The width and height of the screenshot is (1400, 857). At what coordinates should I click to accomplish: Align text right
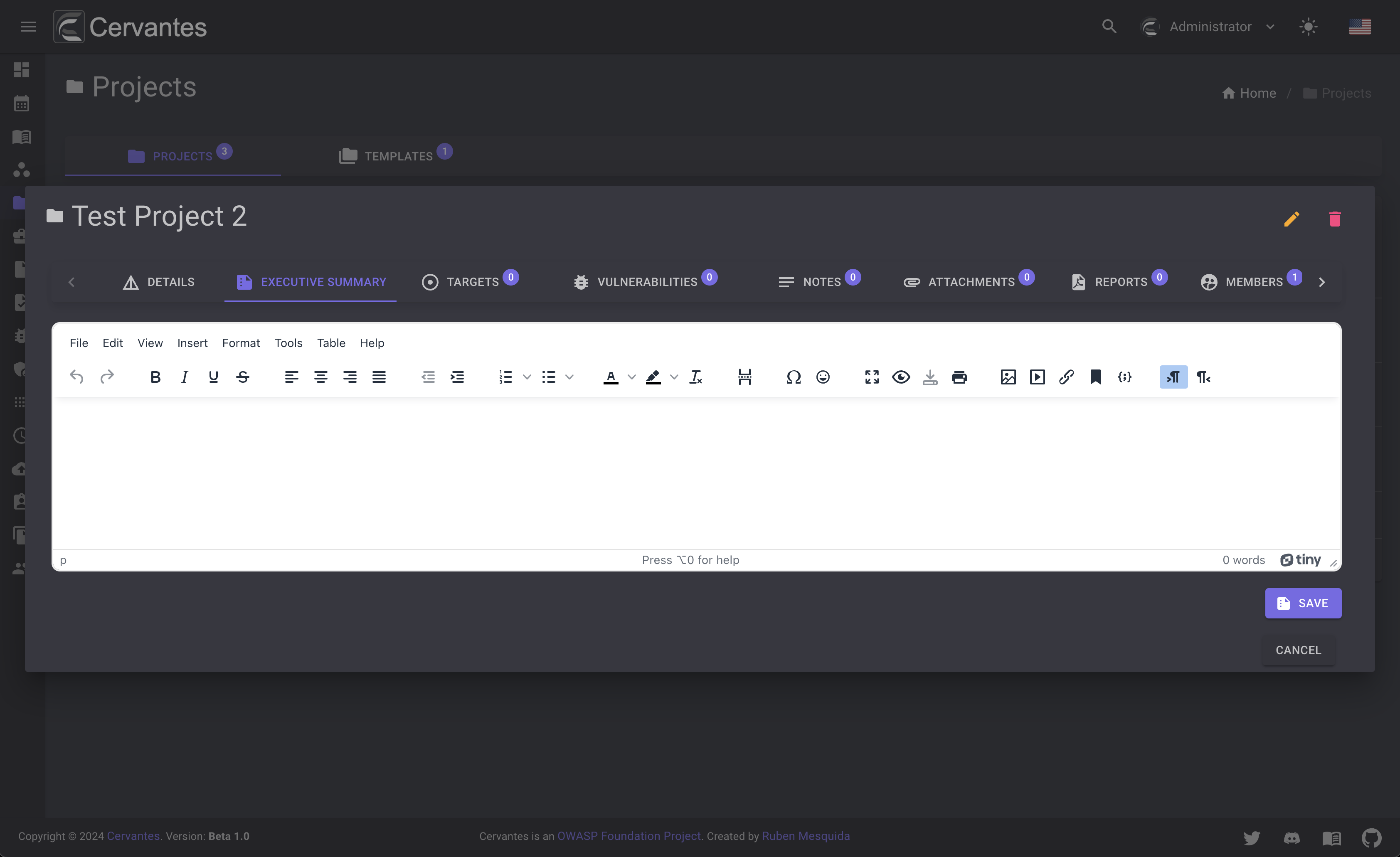coord(350,377)
